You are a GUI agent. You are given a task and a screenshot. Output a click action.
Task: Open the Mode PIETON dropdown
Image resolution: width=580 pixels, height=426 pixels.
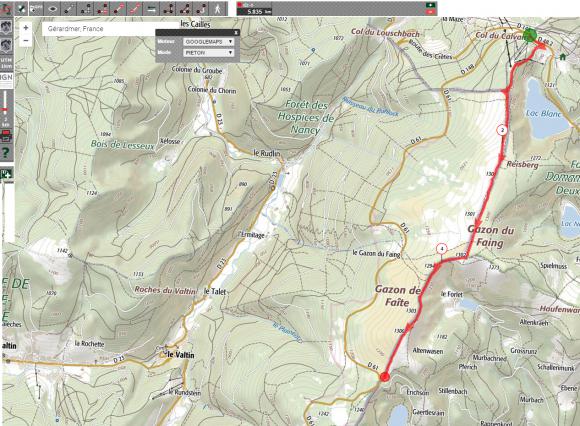click(209, 53)
